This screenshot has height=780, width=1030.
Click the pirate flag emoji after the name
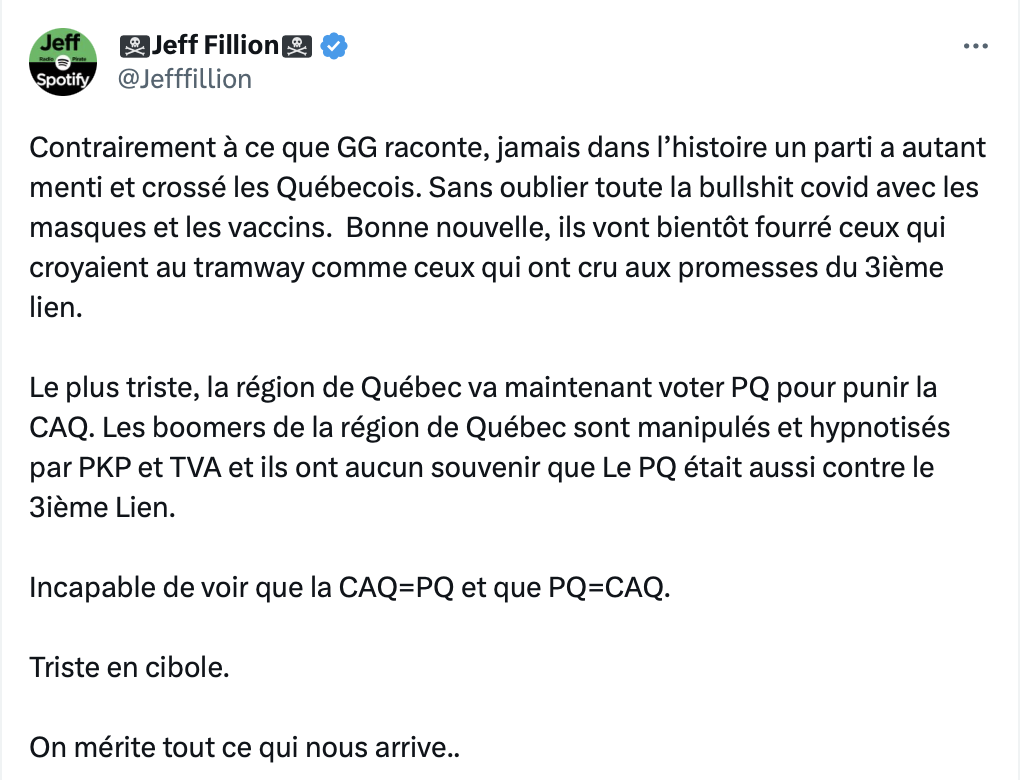coord(297,46)
